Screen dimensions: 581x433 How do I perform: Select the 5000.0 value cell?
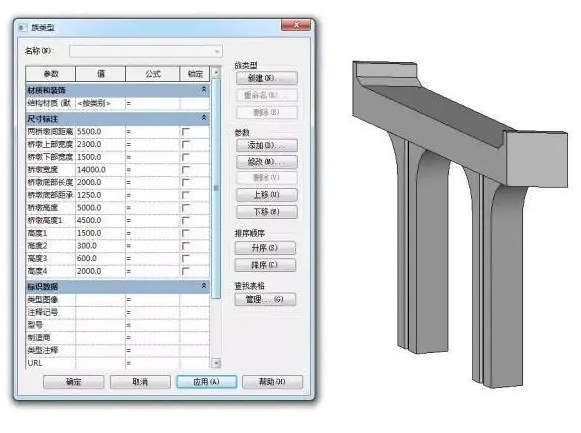(100, 208)
